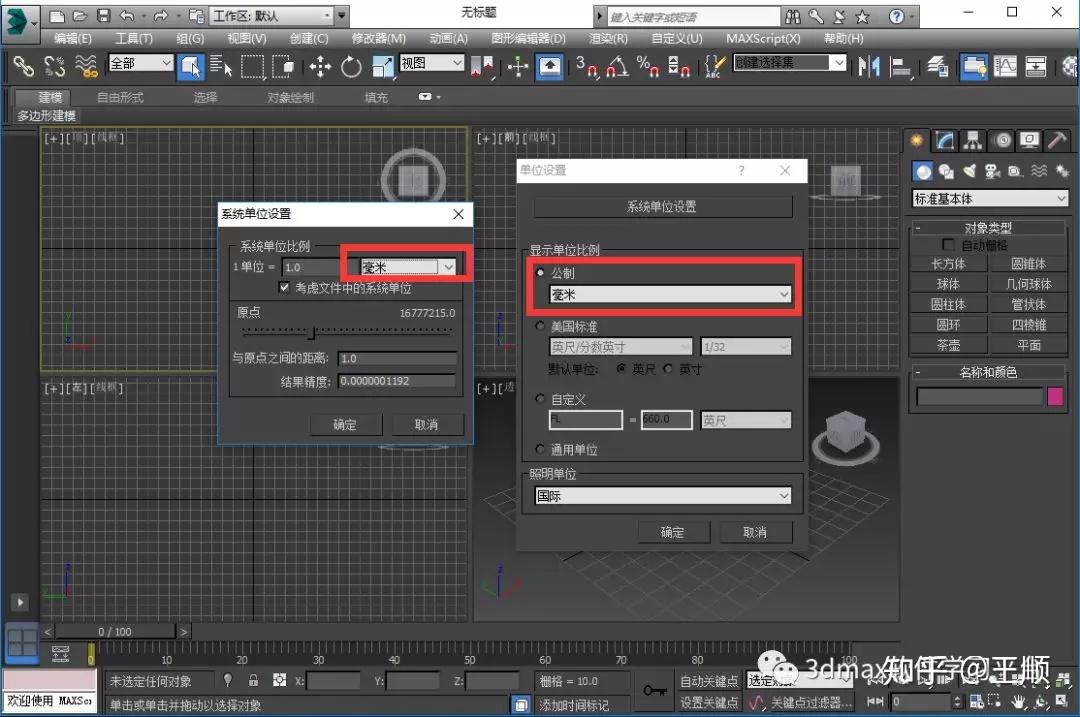1080x717 pixels.
Task: Select the 通用单位 radio button
Action: 541,449
